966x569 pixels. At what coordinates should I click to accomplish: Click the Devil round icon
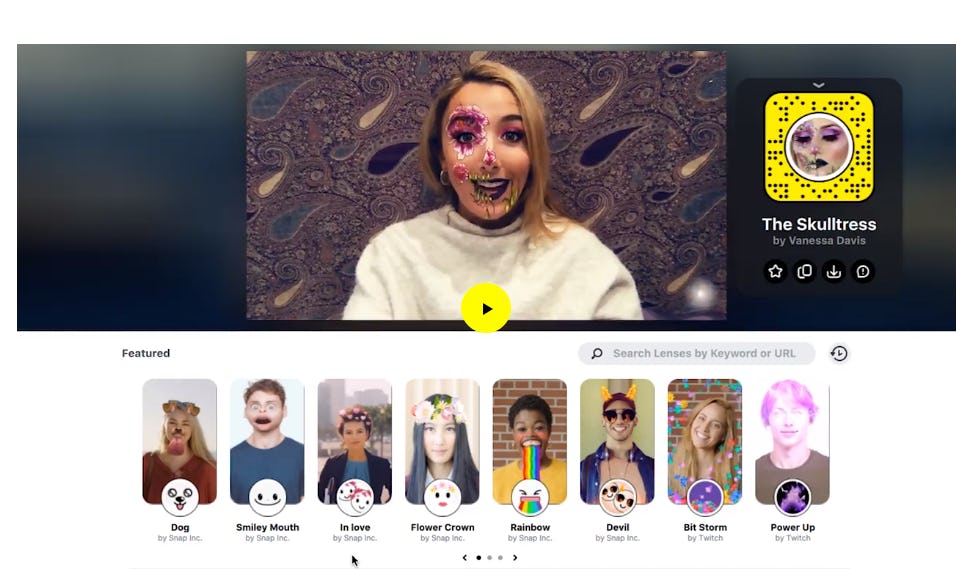pos(617,497)
